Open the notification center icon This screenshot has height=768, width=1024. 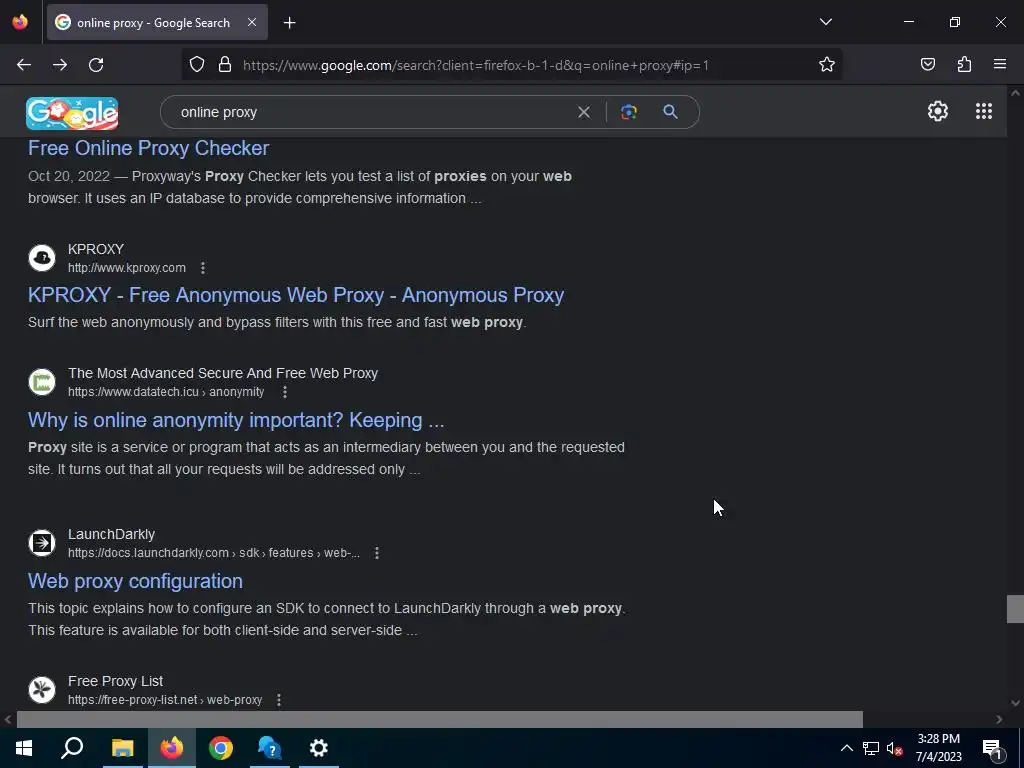pos(991,748)
